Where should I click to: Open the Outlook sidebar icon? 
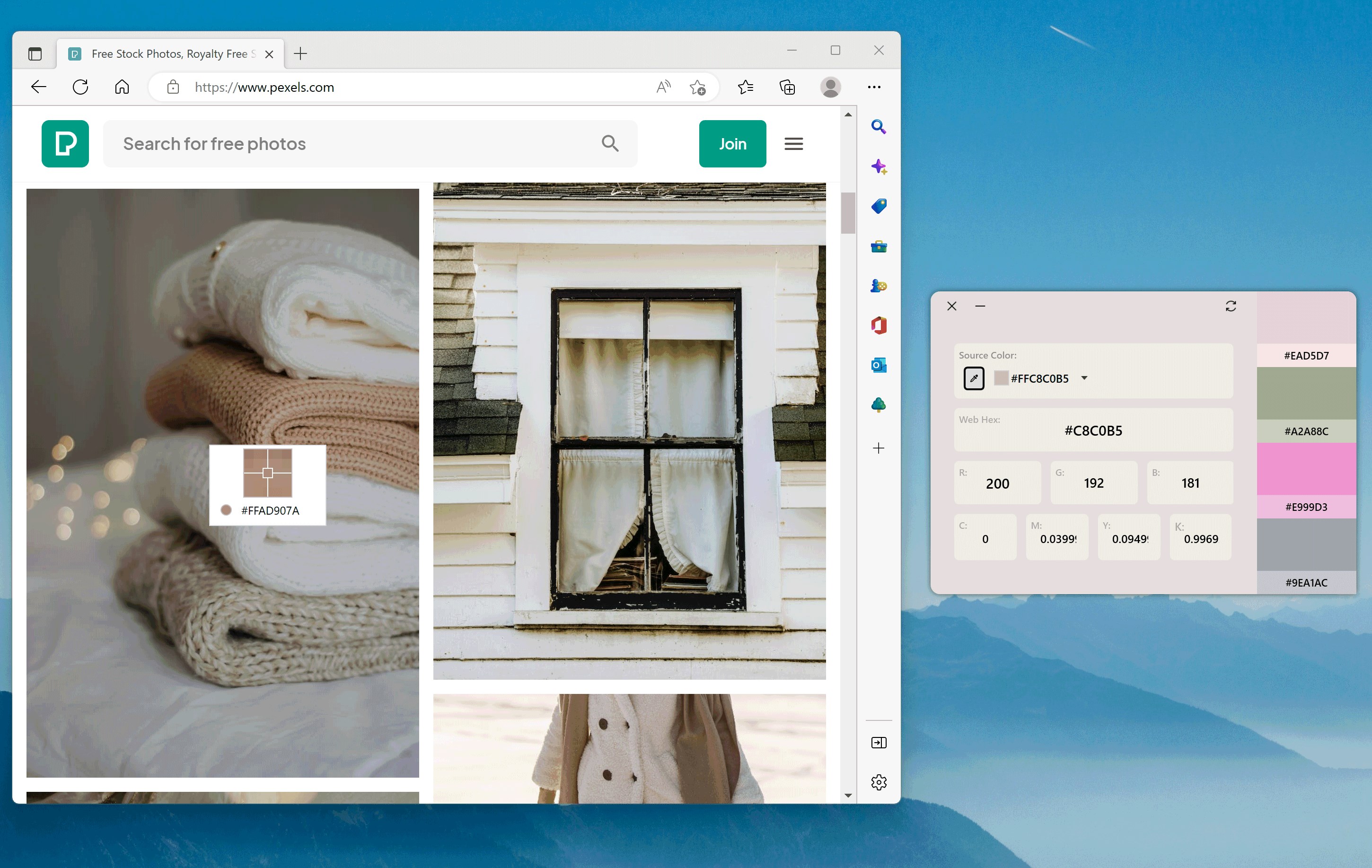[x=878, y=365]
